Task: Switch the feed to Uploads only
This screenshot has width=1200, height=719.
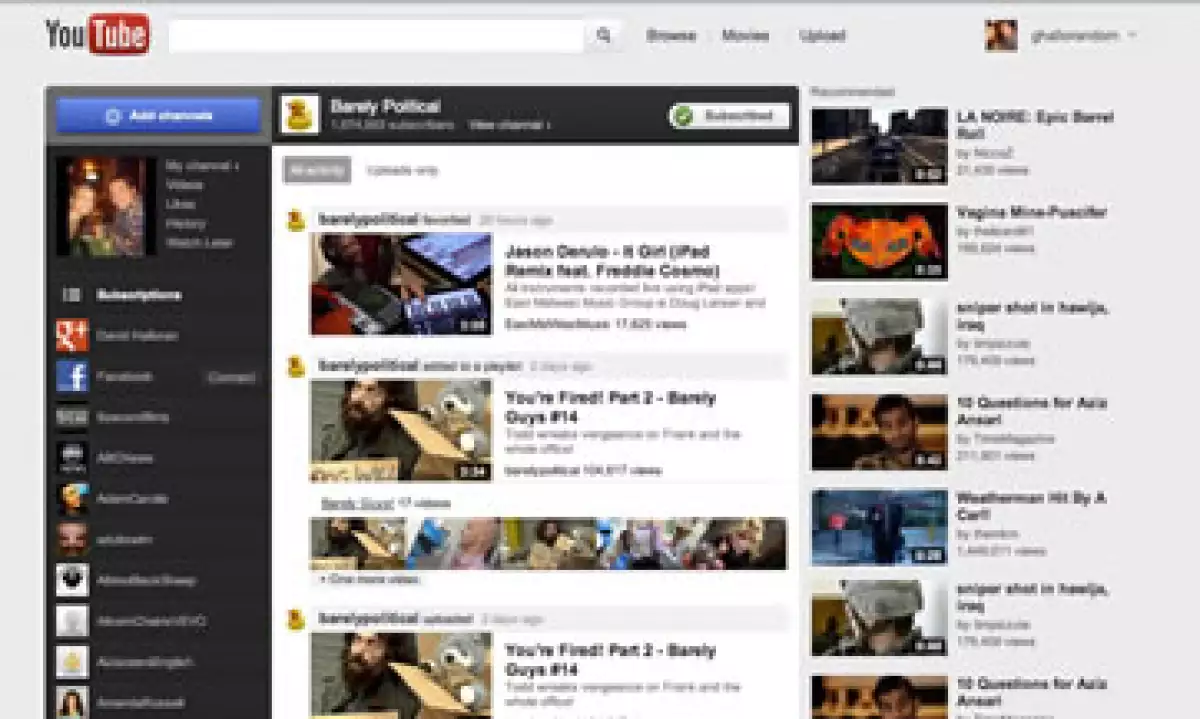Action: (402, 170)
